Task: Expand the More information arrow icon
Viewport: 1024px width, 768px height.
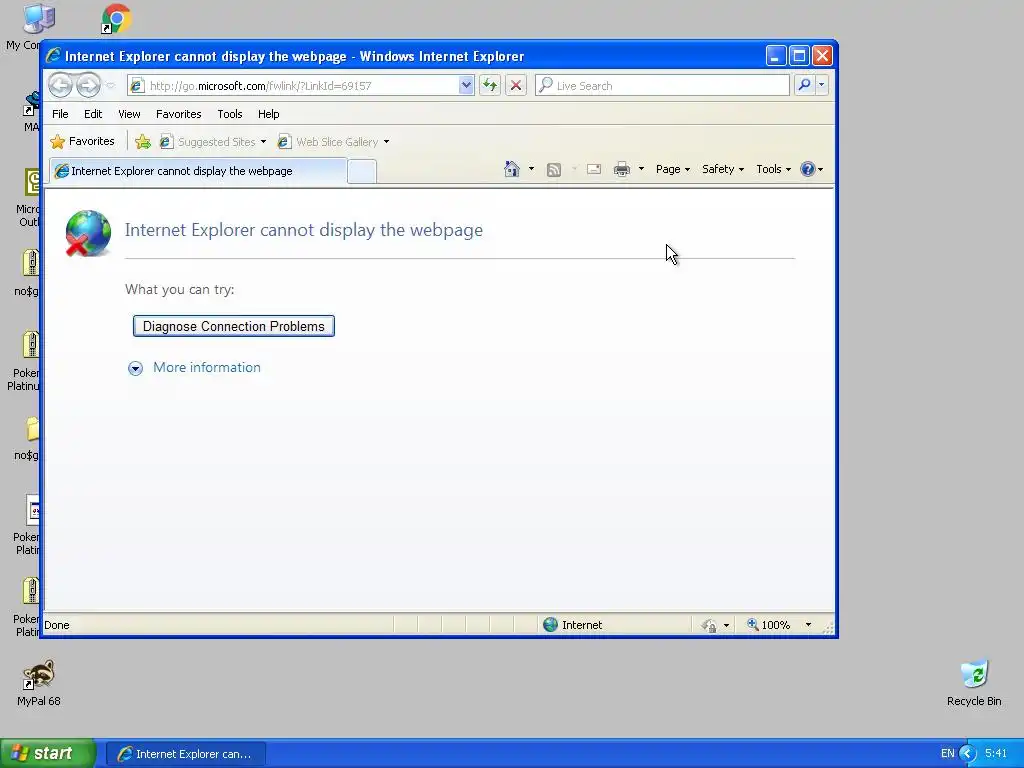Action: 135,368
